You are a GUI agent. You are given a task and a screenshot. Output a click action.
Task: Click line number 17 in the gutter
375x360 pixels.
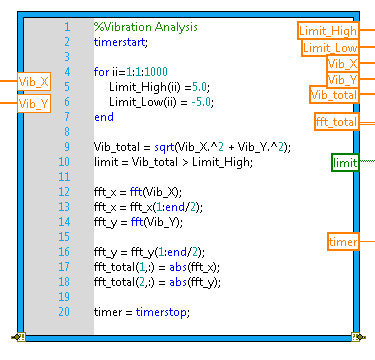click(x=64, y=267)
